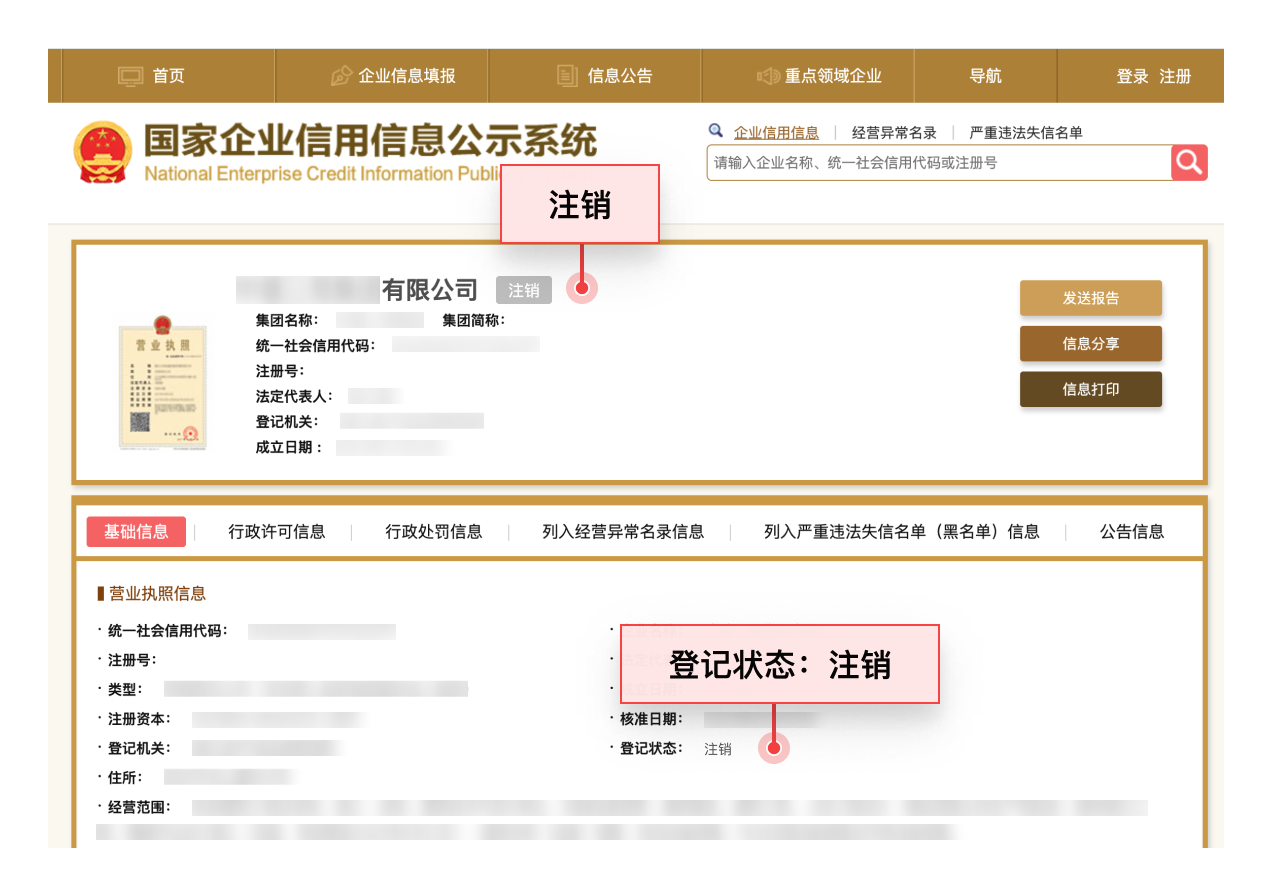
Task: Click the pen icon beside 企业信息填报
Action: (x=342, y=76)
